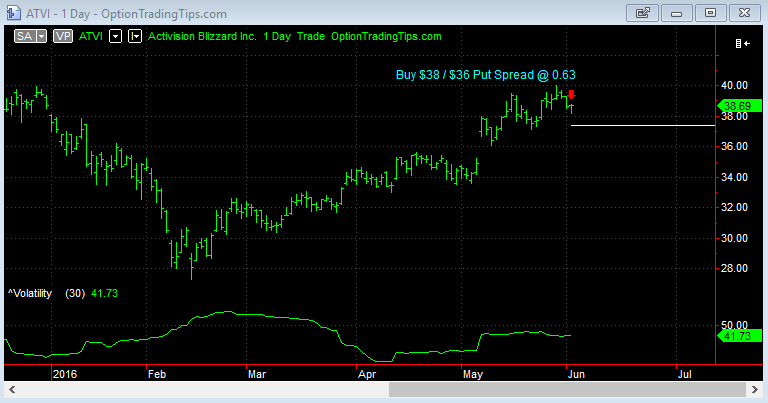Viewport: 768px width, 403px height.
Task: Click the May date axis label
Action: tap(473, 375)
